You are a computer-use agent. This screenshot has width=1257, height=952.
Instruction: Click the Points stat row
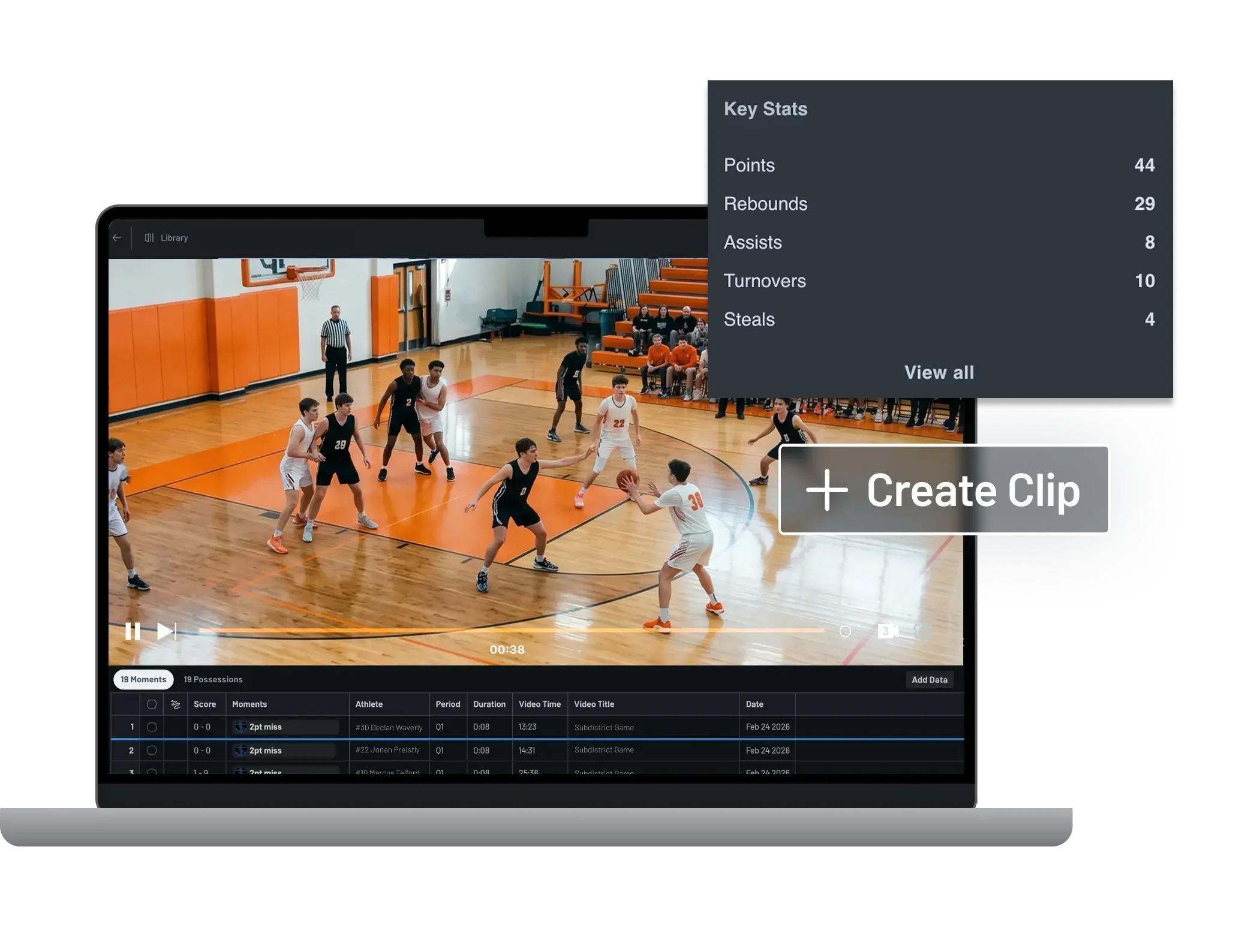click(940, 165)
